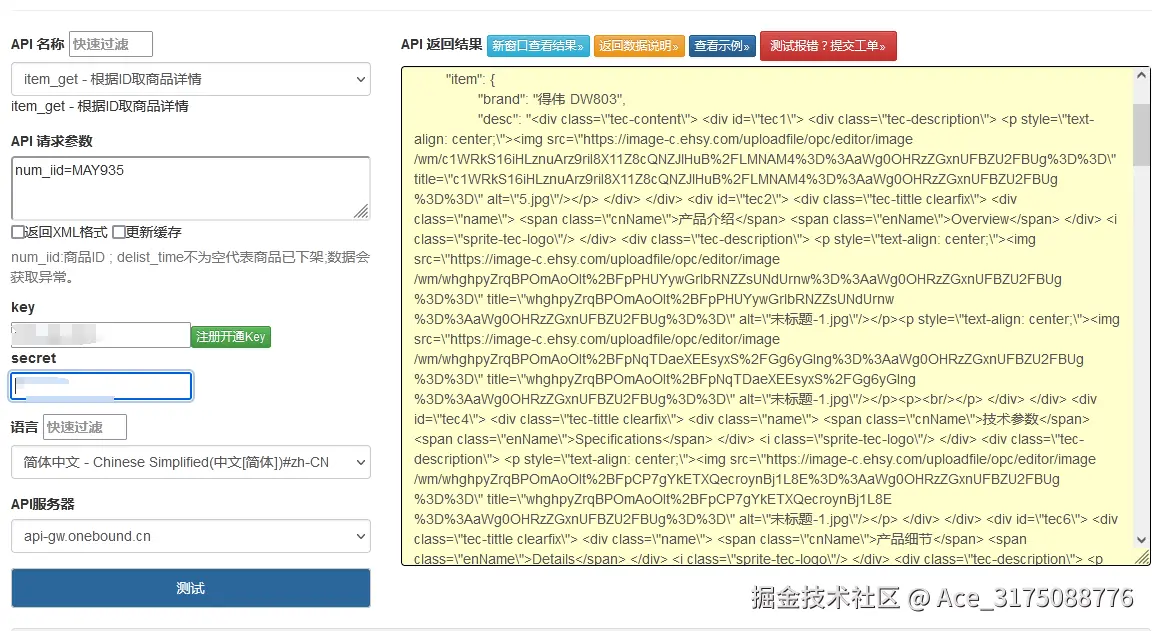Click the API名称 快速过滤 filter box
Screen dimensions: 1153x631
112,44
